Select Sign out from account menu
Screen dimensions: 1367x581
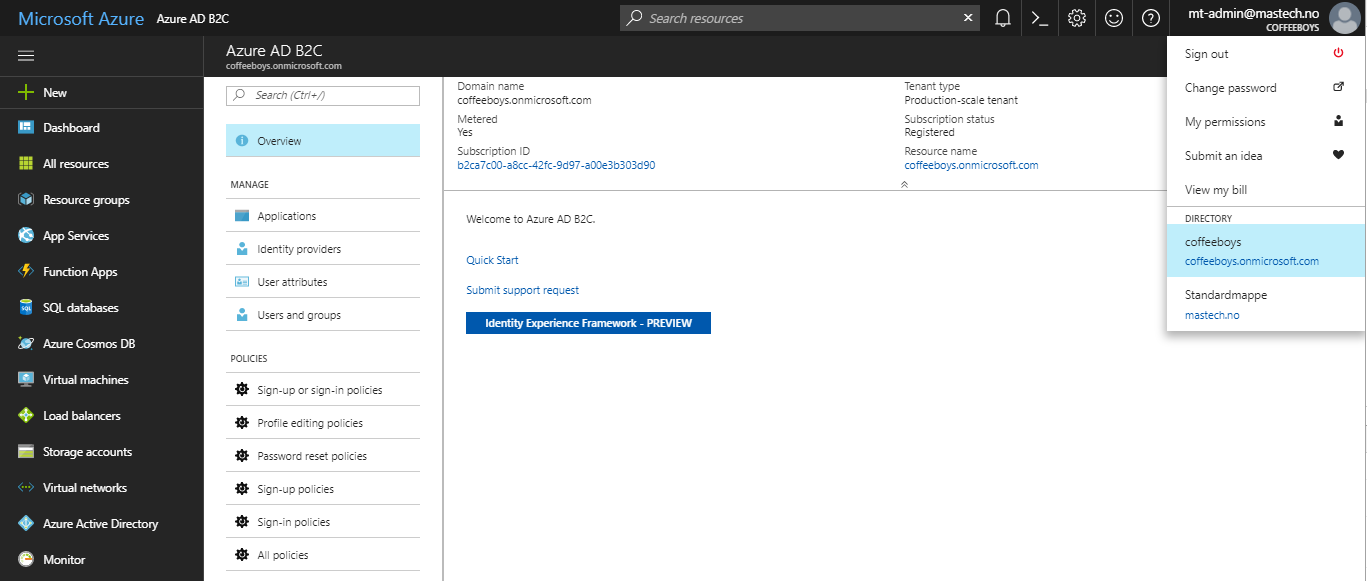pos(1207,54)
